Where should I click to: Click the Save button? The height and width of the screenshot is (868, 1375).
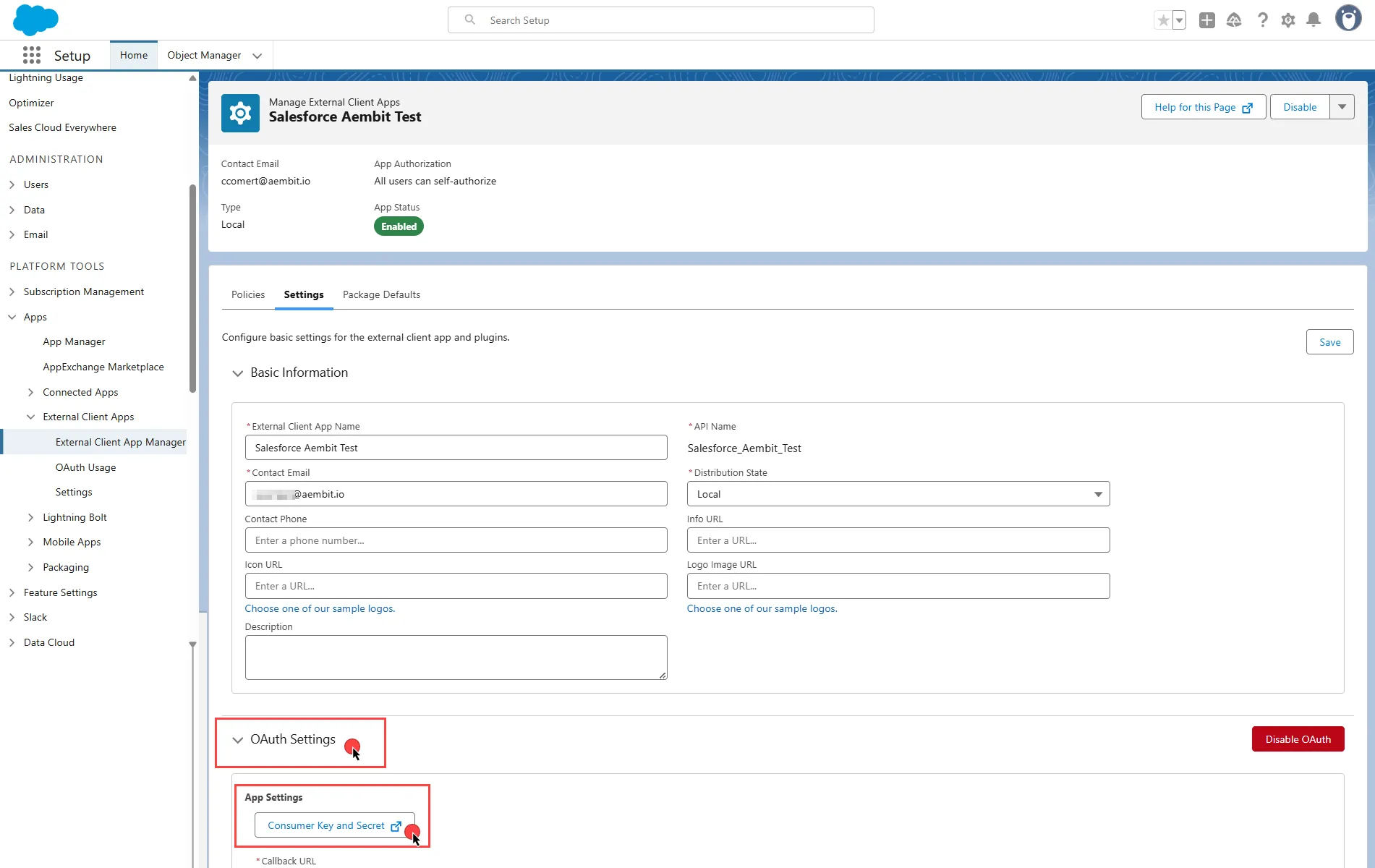1329,342
